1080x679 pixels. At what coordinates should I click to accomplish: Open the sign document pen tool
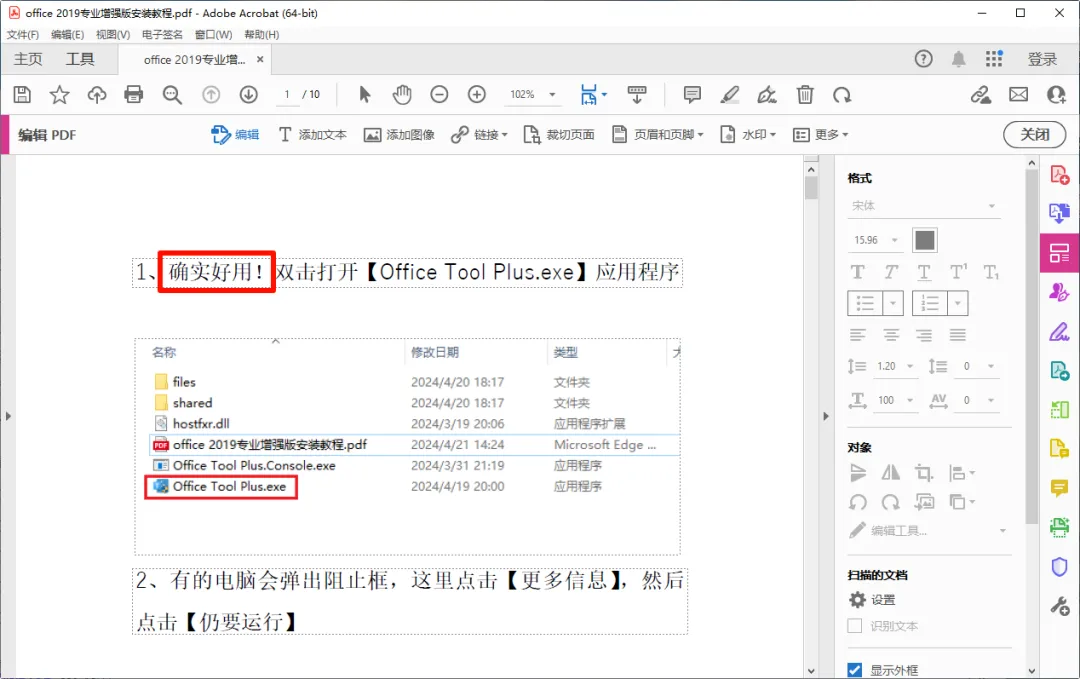pyautogui.click(x=767, y=94)
